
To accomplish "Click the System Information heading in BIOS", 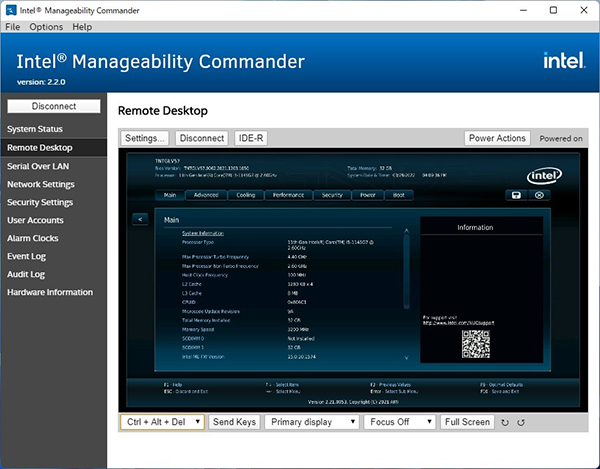I will pos(203,233).
